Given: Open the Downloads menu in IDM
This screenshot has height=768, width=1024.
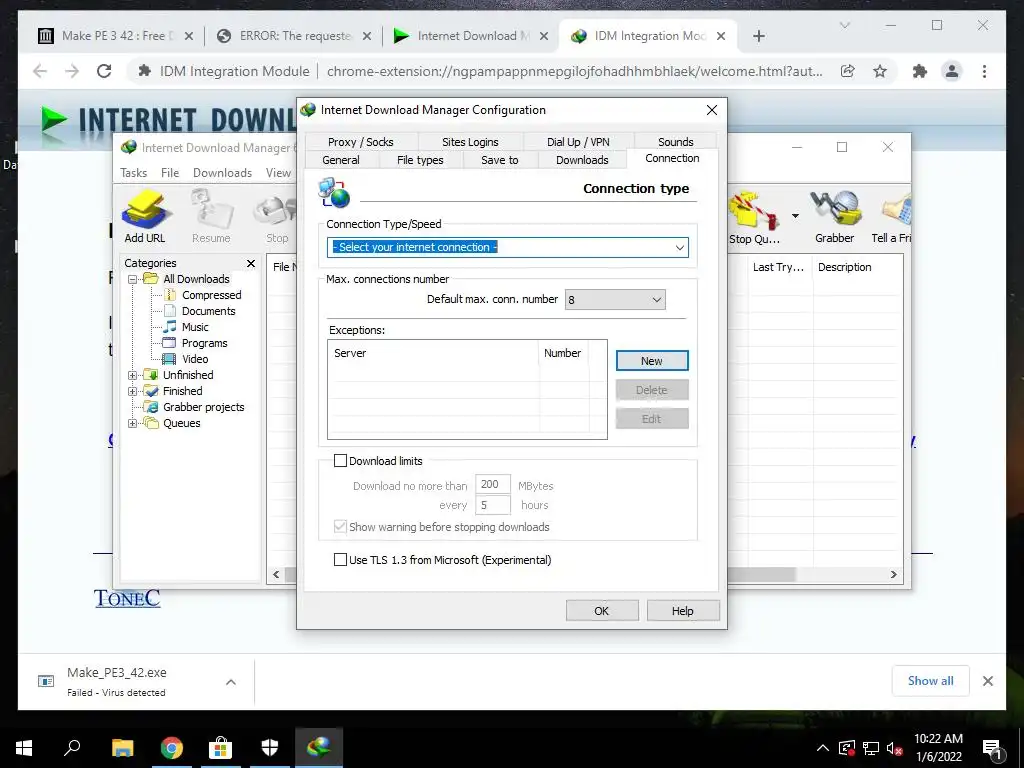Looking at the screenshot, I should (x=222, y=173).
